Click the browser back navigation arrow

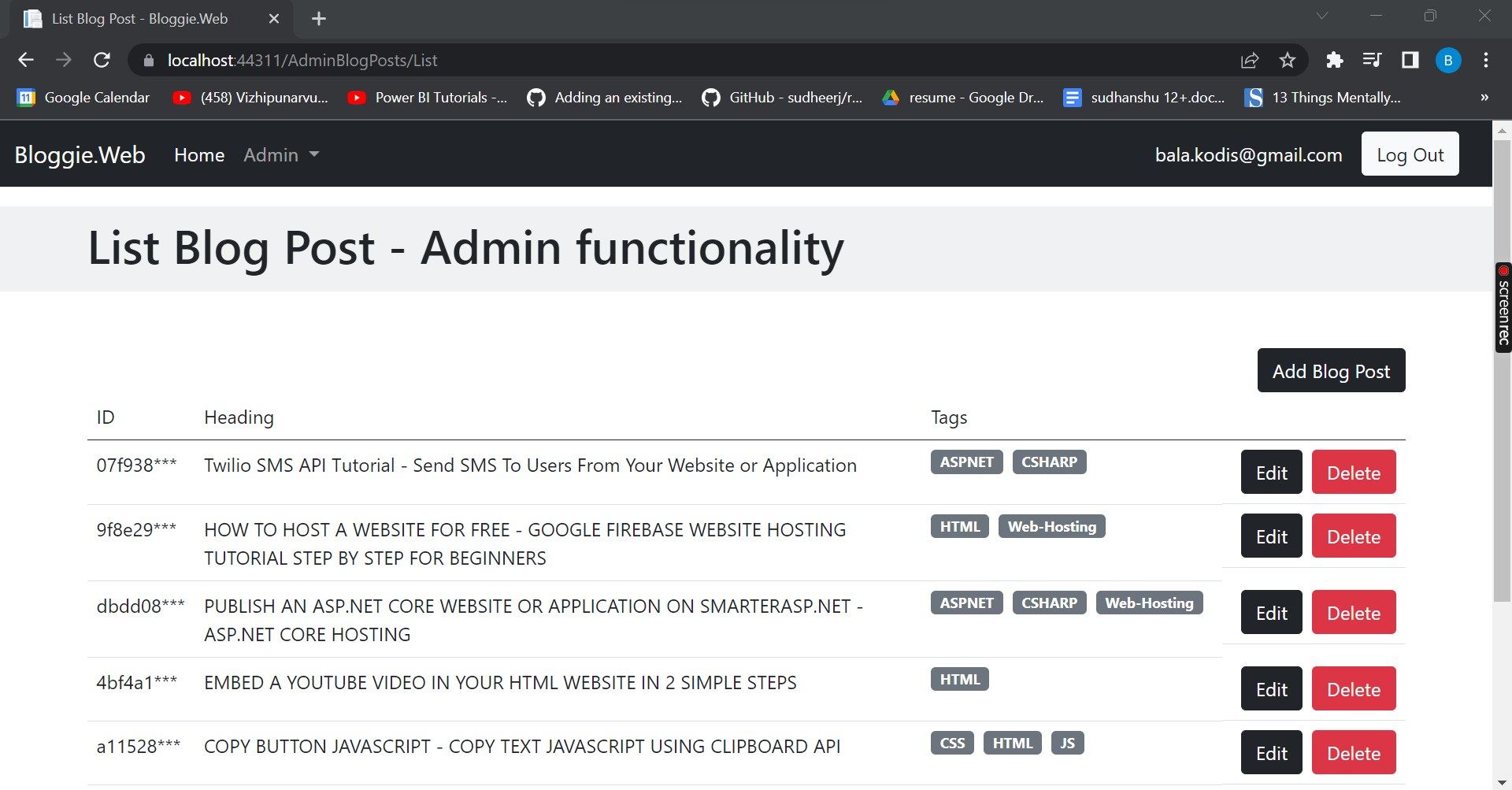(x=26, y=60)
